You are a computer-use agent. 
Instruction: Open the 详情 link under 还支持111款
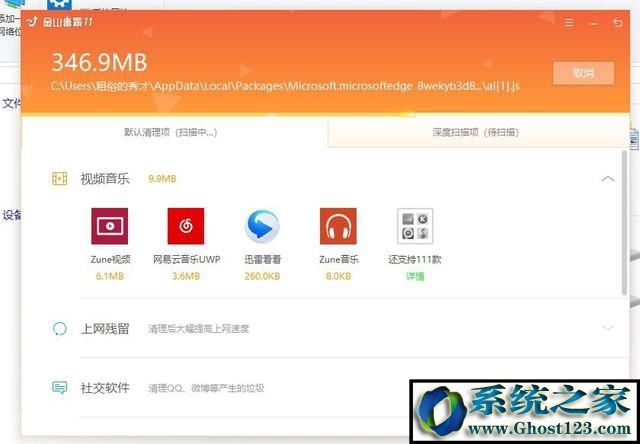point(415,276)
